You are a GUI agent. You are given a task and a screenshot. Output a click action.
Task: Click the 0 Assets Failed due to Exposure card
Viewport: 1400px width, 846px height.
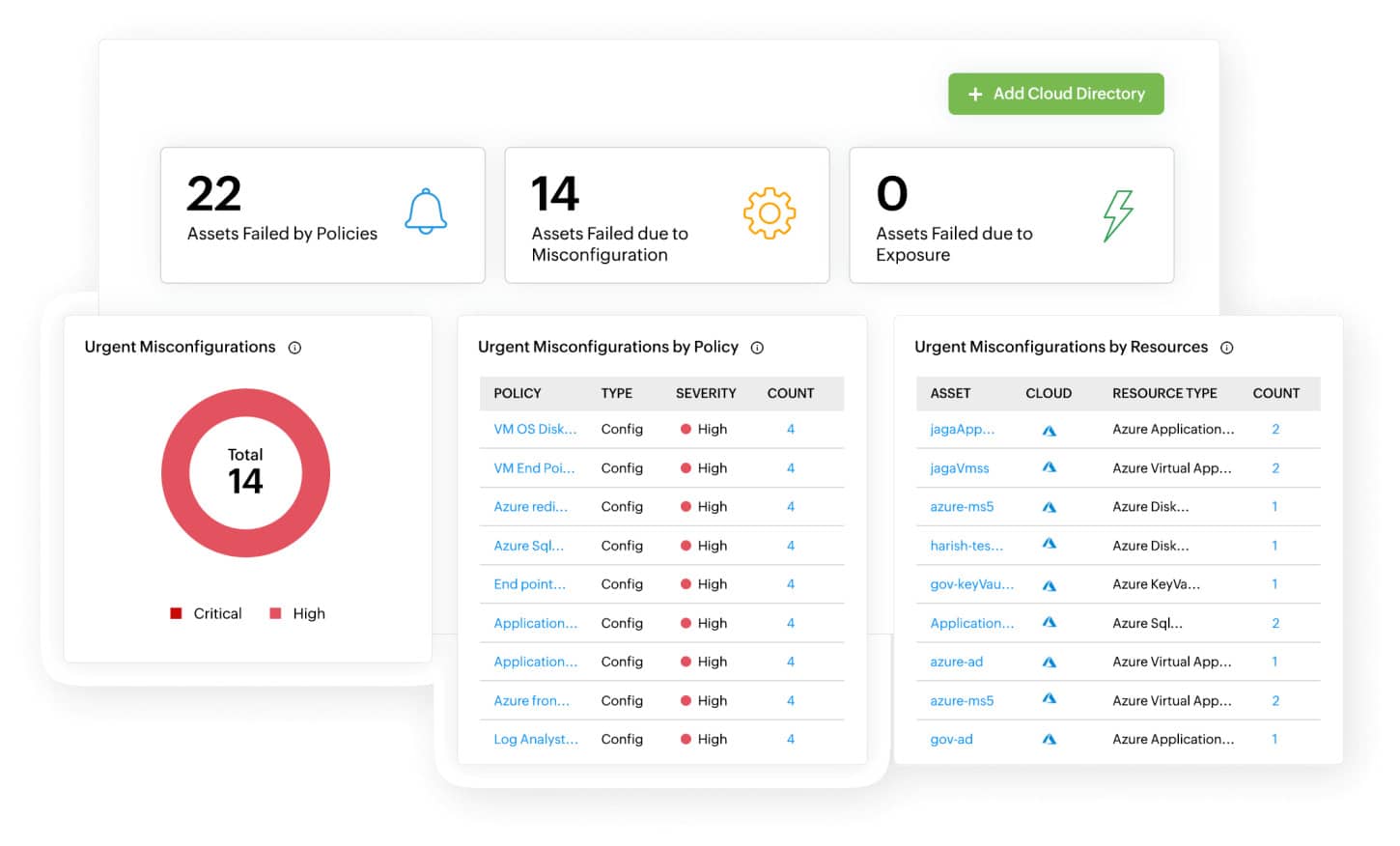tap(1011, 215)
